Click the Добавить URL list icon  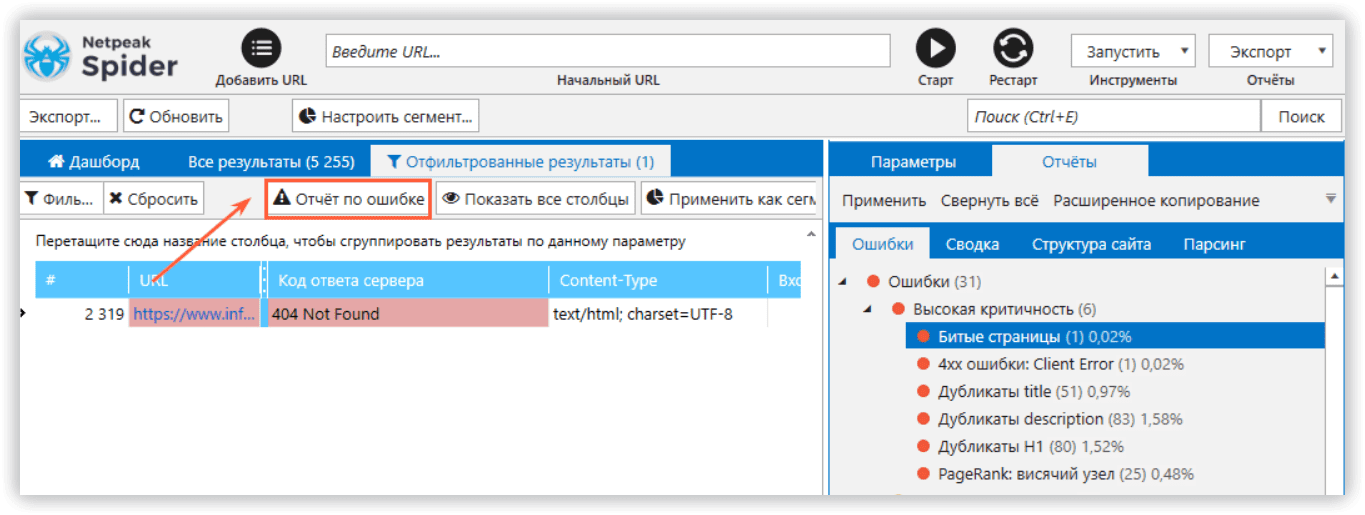(x=262, y=48)
